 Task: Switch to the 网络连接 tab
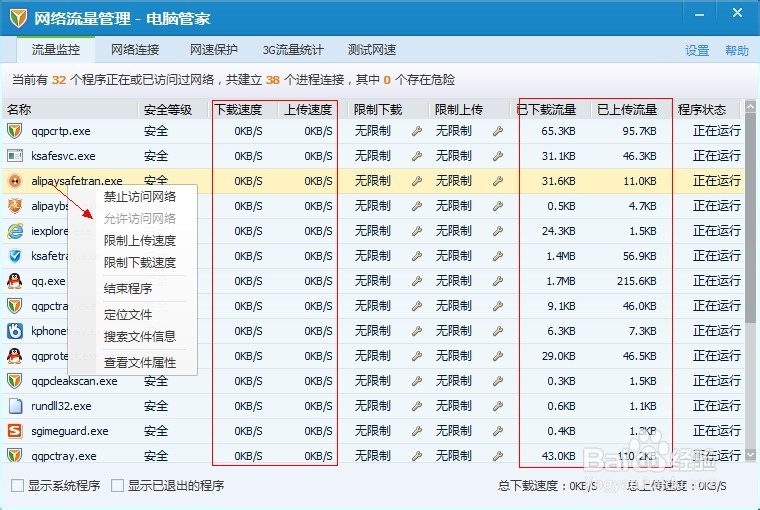coord(135,49)
